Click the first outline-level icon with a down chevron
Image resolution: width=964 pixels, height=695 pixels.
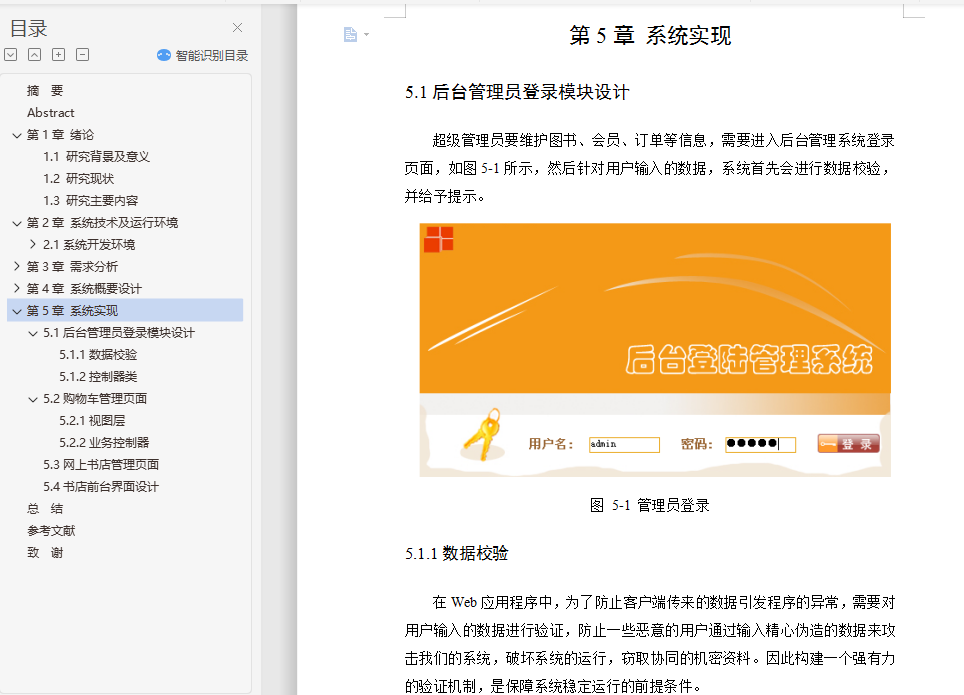(10, 55)
